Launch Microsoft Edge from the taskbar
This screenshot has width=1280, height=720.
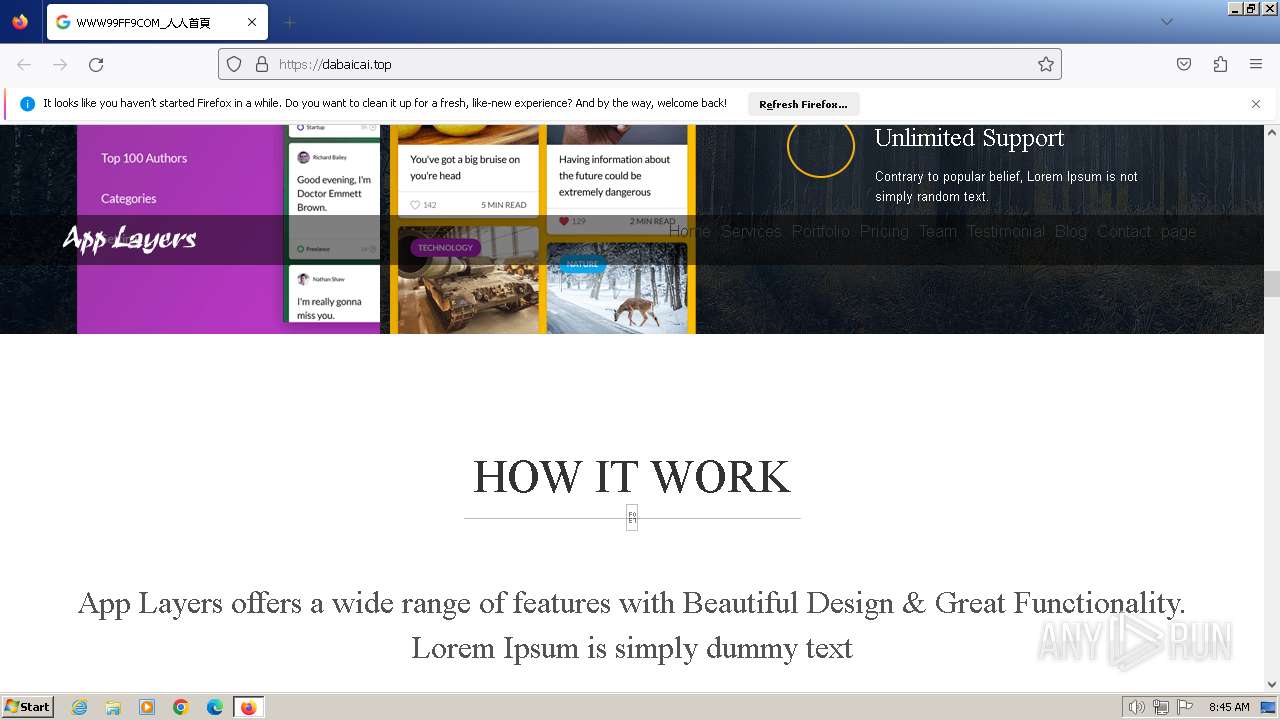[x=214, y=707]
